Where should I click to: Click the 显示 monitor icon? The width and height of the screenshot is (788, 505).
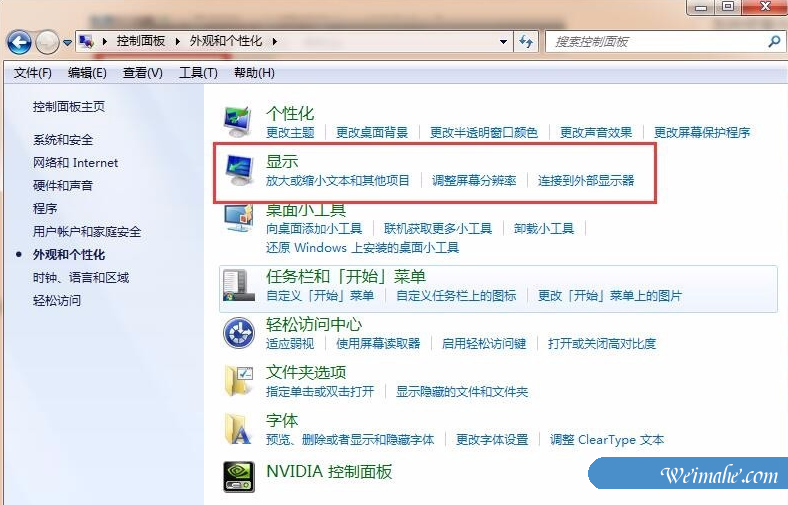pyautogui.click(x=239, y=170)
